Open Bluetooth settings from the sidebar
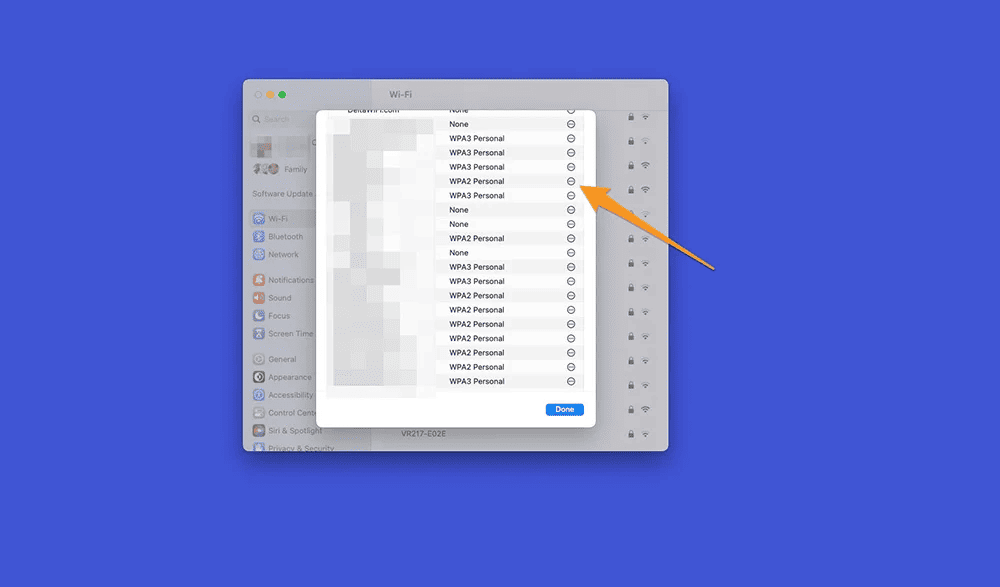This screenshot has width=1000, height=587. tap(284, 237)
